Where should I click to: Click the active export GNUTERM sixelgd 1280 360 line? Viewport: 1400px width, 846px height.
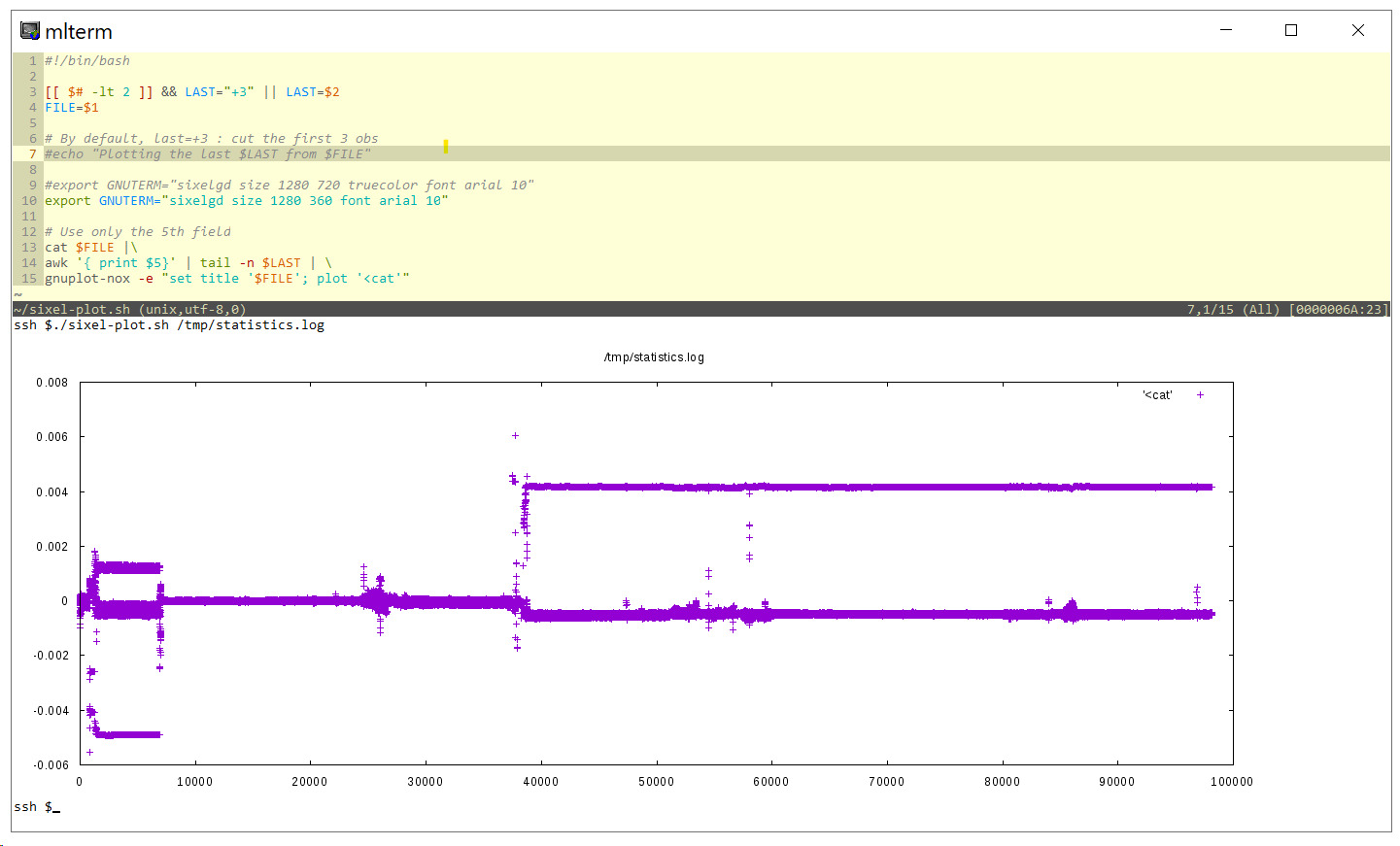(247, 201)
